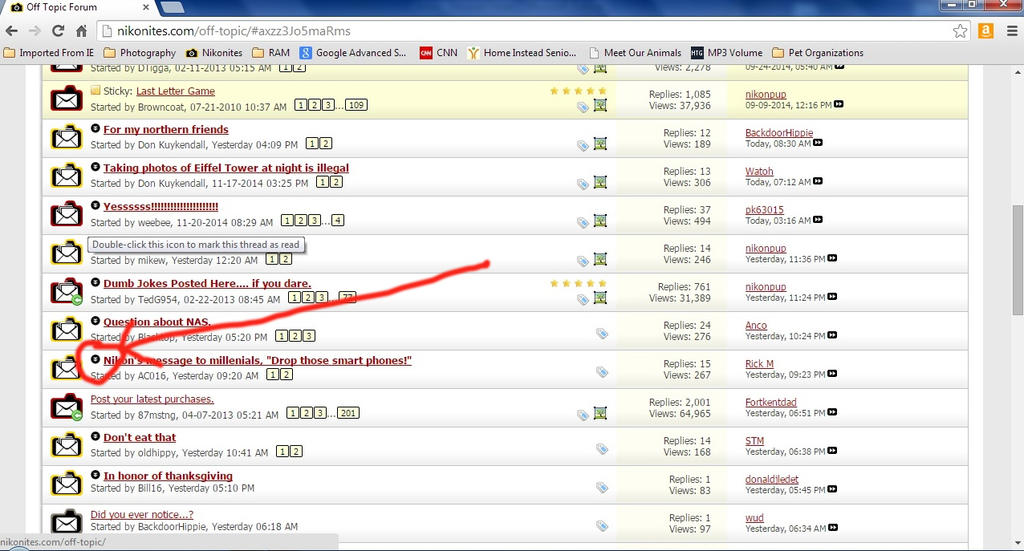The height and width of the screenshot is (551, 1024).
Task: Click go-to-last-post arrow next to Watoh
Action: click(x=818, y=182)
